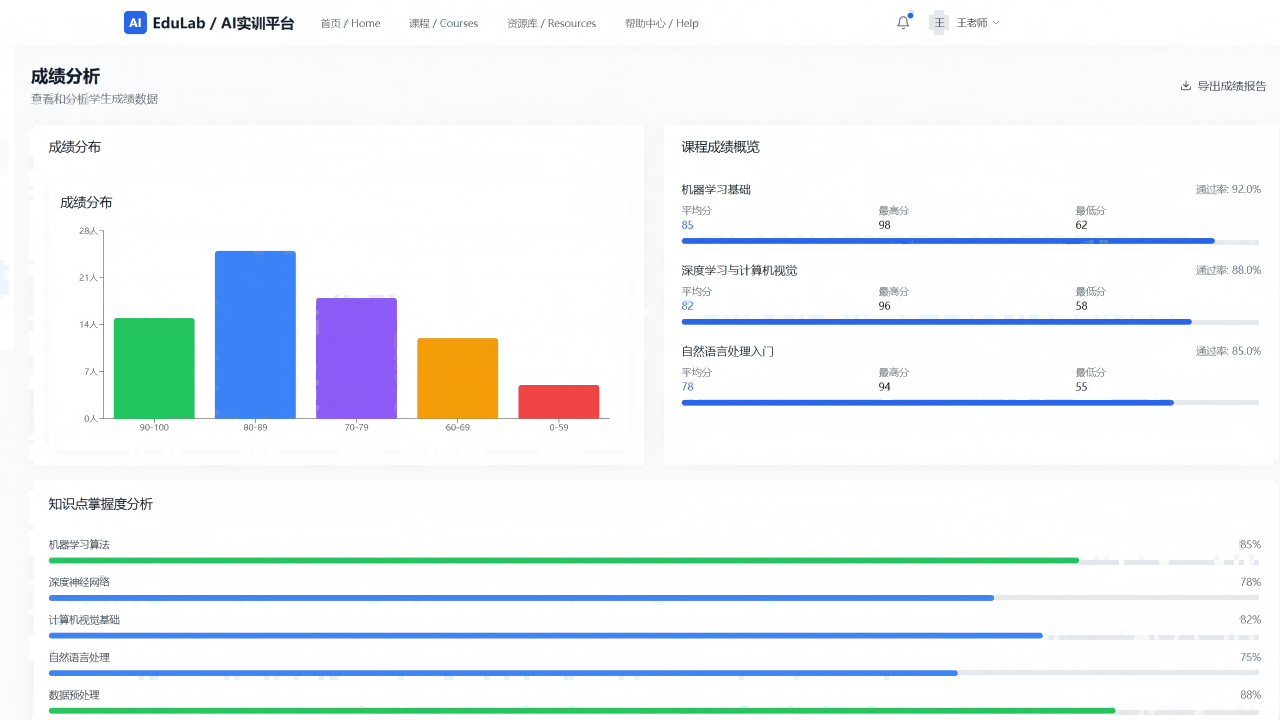The image size is (1280, 720).
Task: Expand the 王老师 user dropdown chevron
Action: [x=995, y=23]
